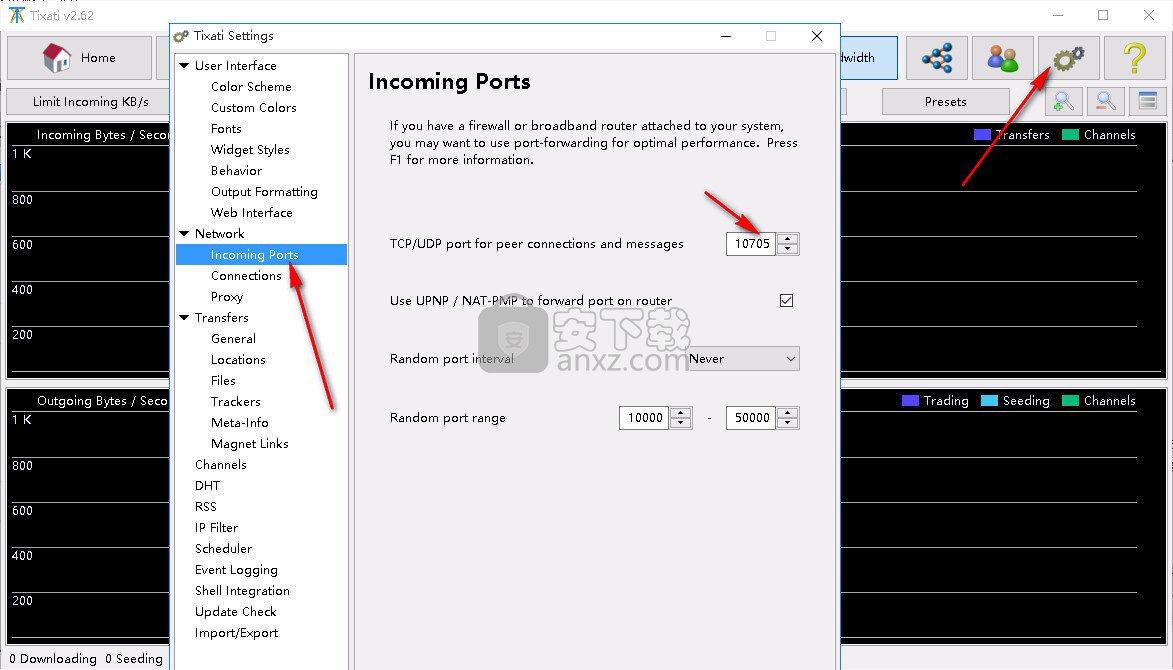
Task: Collapse the Transfers tree section
Action: pos(184,318)
